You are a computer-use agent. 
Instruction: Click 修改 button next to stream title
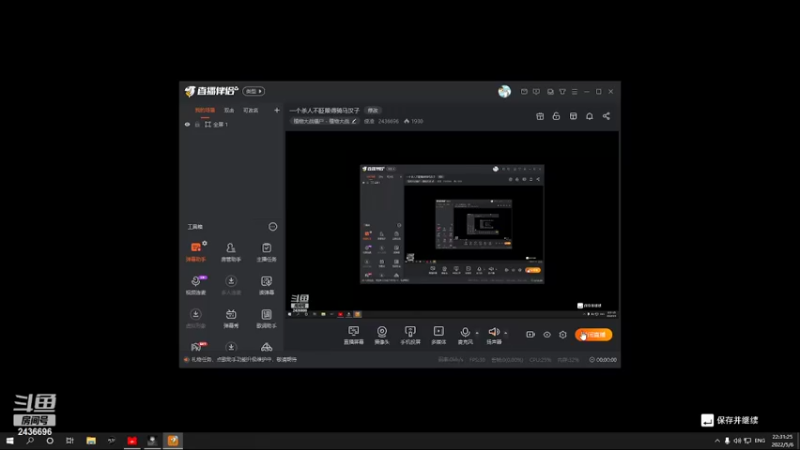click(373, 110)
